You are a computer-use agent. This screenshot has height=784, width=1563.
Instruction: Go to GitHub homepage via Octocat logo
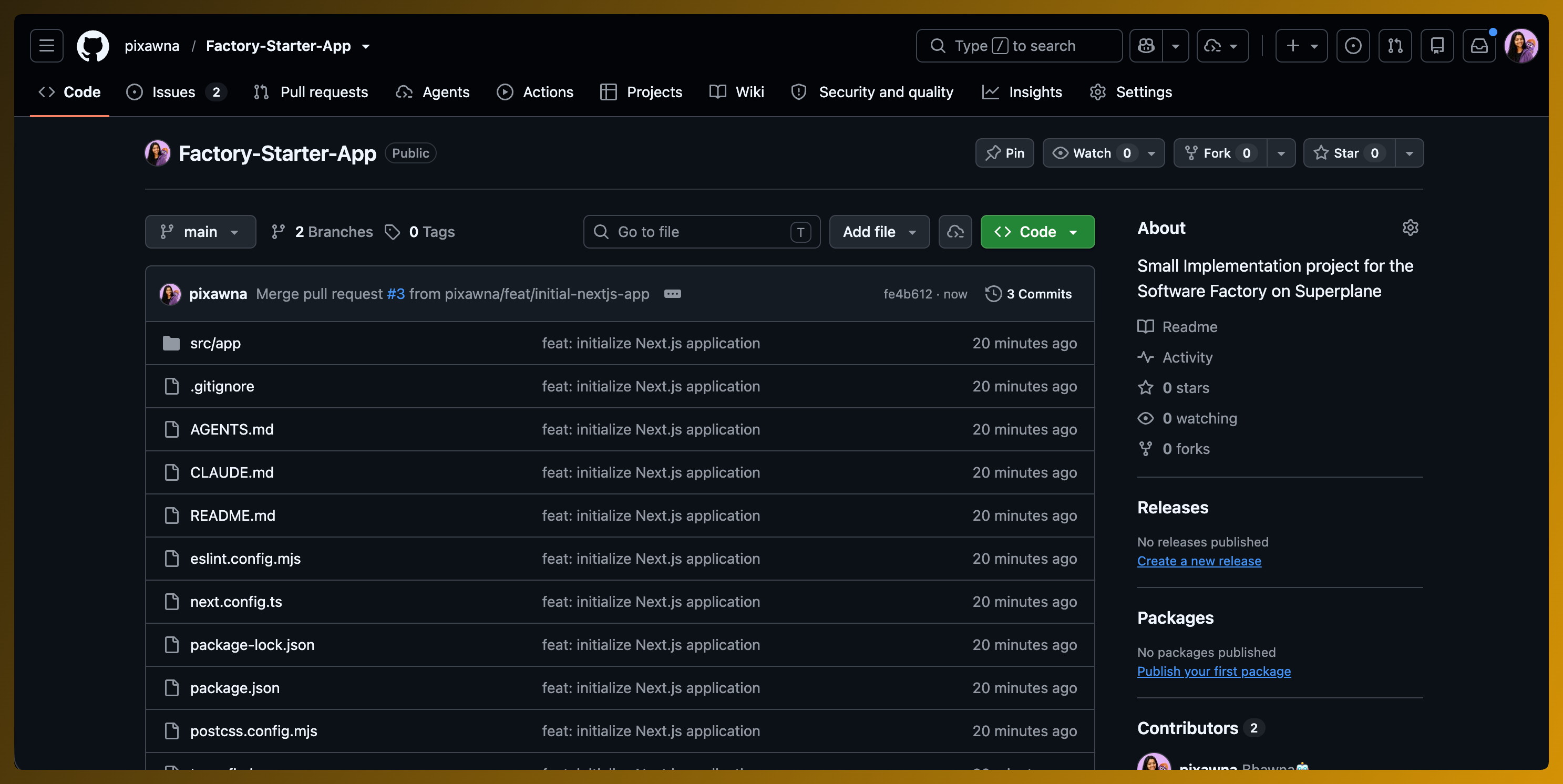(x=93, y=46)
